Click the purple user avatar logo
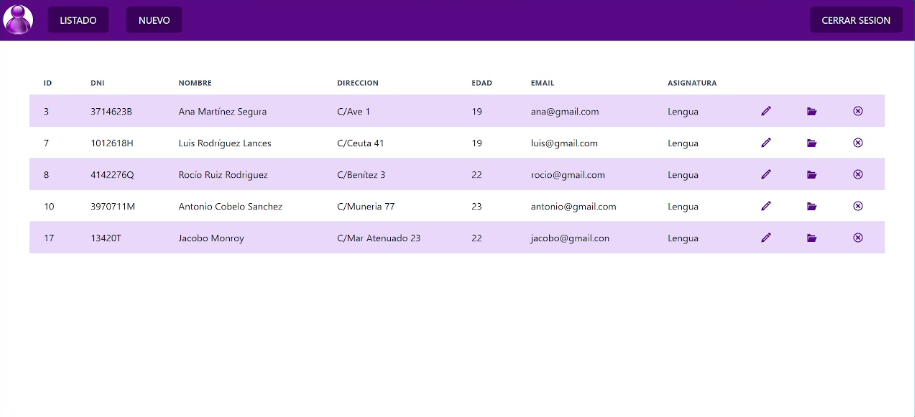915x417 pixels. (18, 20)
